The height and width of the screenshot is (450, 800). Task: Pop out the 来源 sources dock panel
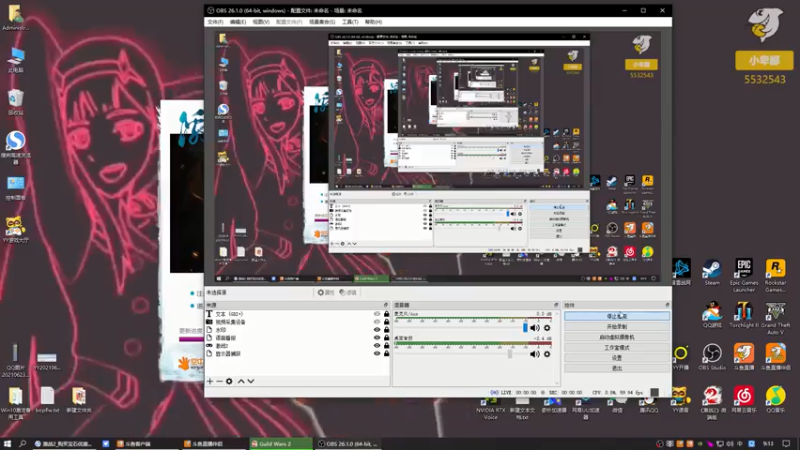pyautogui.click(x=386, y=305)
